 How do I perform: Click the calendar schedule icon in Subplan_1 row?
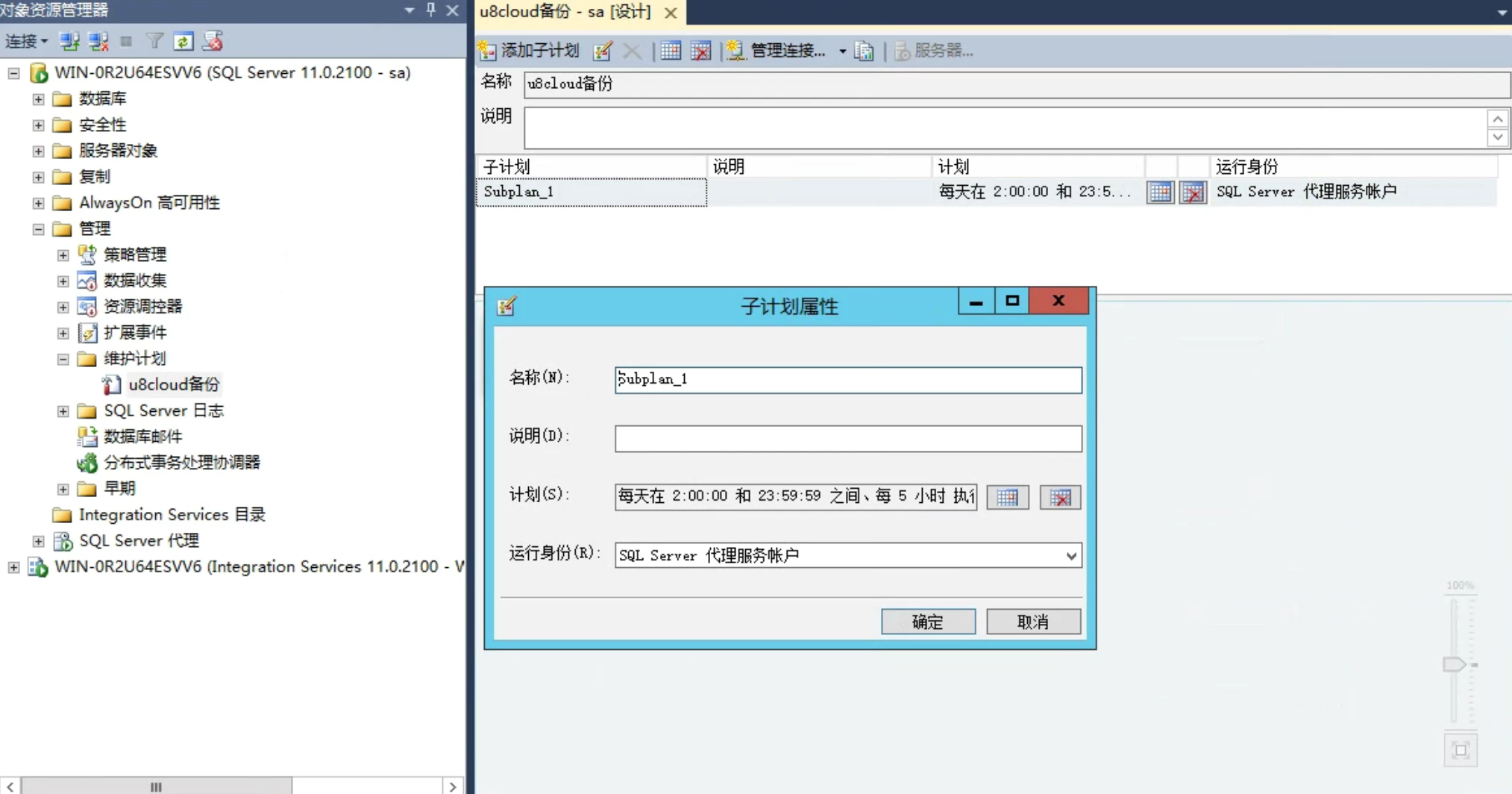click(x=1160, y=193)
